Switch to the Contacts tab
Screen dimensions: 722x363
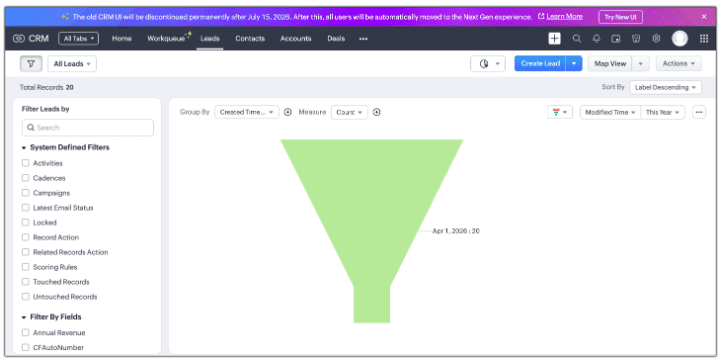pos(250,39)
